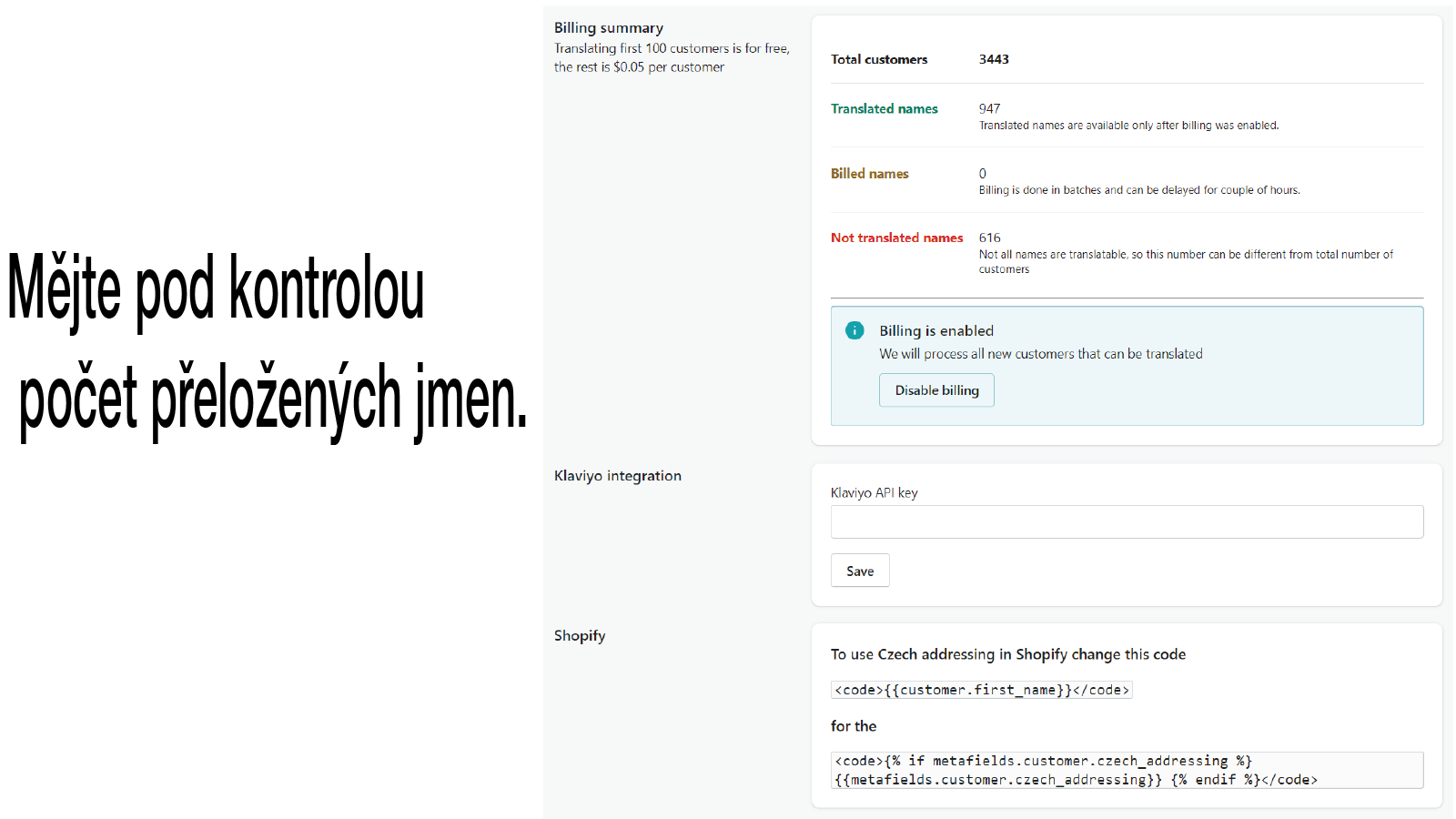Click the Translated names green label
1456x819 pixels.
point(884,108)
